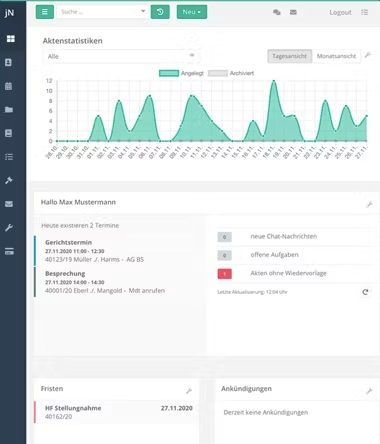
Task: Open the contacts address book sidebar icon
Action: [9, 62]
